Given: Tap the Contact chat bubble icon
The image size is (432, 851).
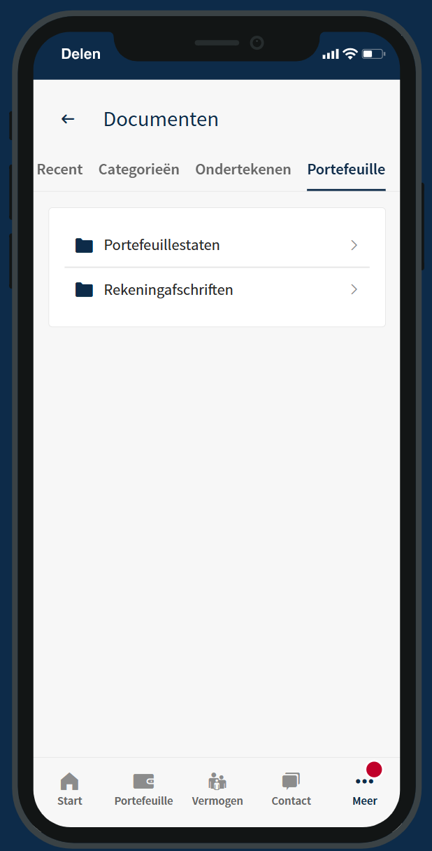Looking at the screenshot, I should pyautogui.click(x=291, y=782).
